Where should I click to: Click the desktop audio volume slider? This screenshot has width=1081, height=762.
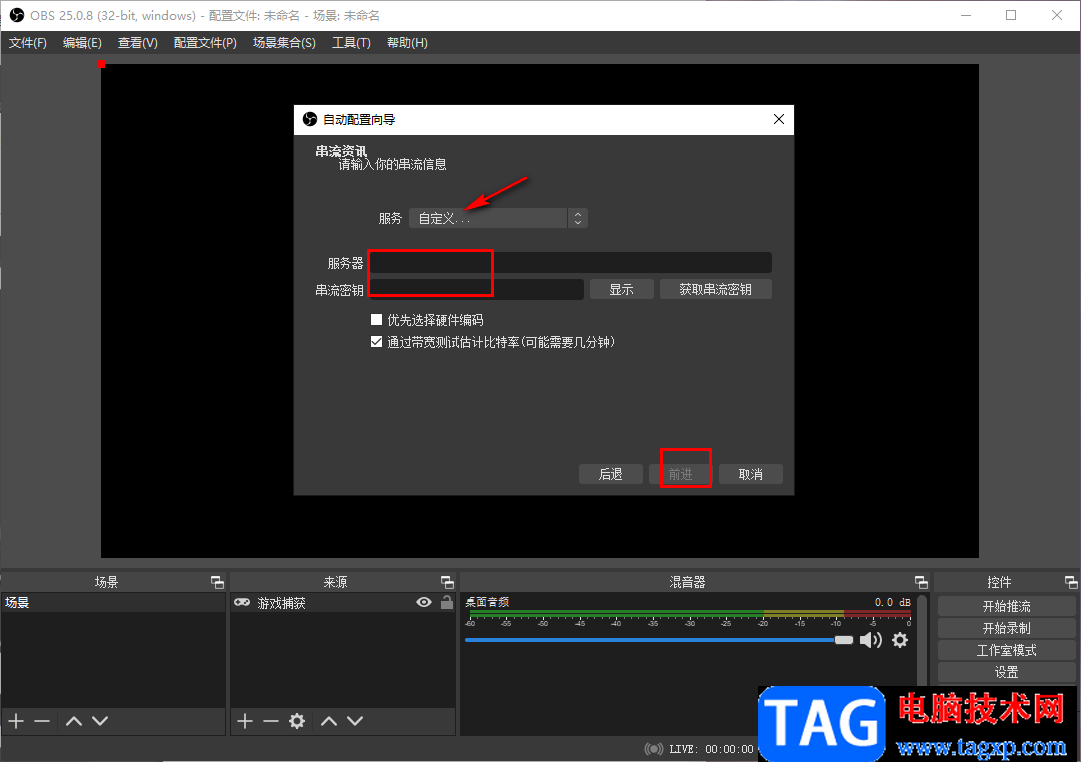659,640
